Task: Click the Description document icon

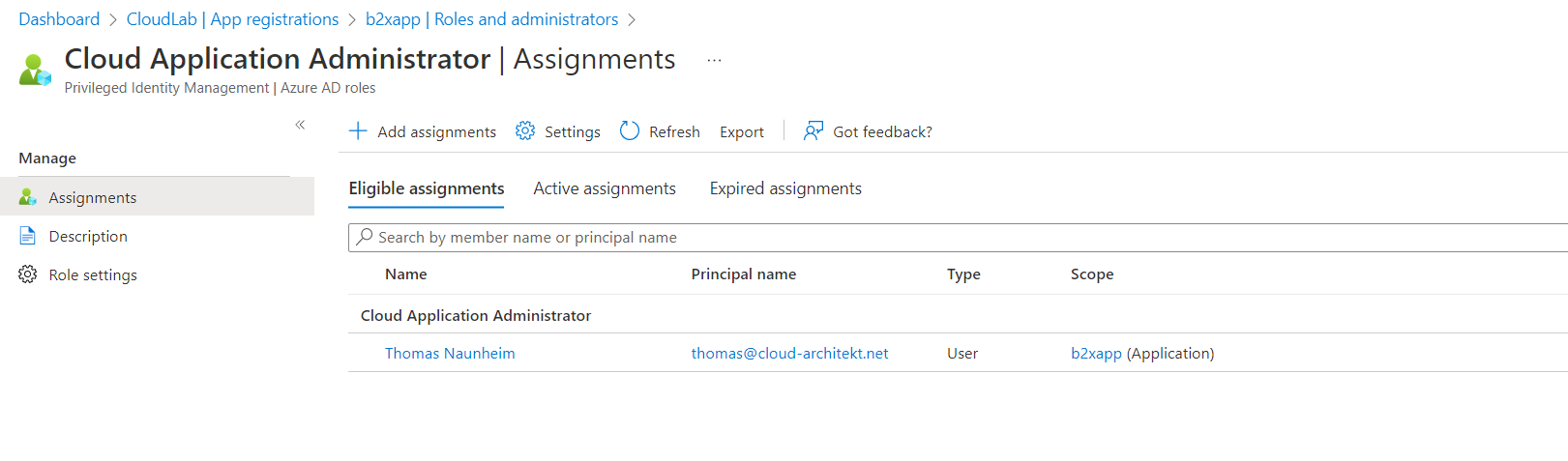Action: 28,236
